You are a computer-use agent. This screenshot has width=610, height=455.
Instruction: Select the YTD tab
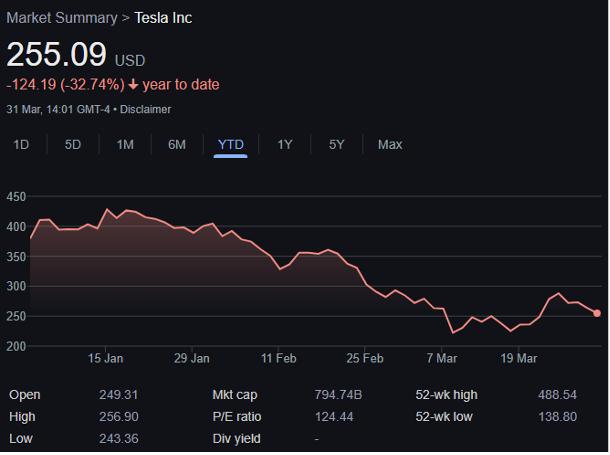tap(231, 145)
